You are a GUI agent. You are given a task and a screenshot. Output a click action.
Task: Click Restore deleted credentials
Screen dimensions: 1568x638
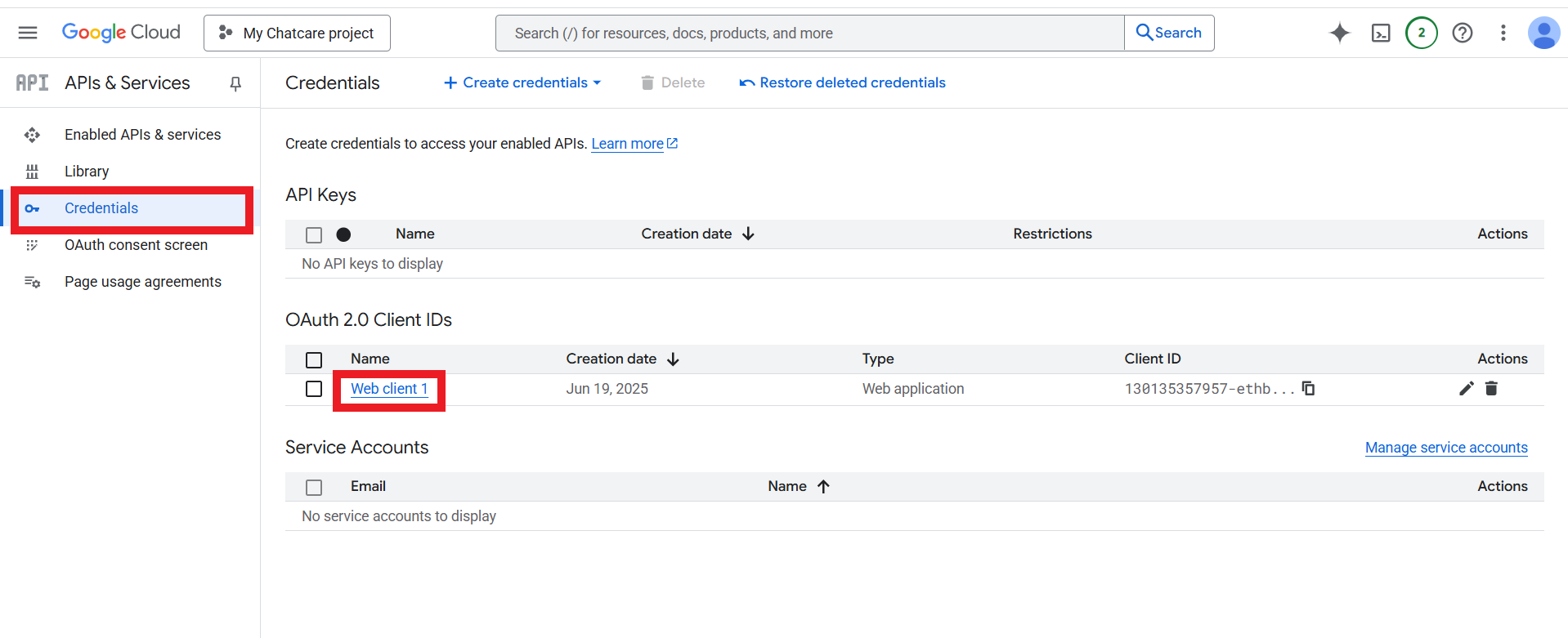(x=842, y=83)
